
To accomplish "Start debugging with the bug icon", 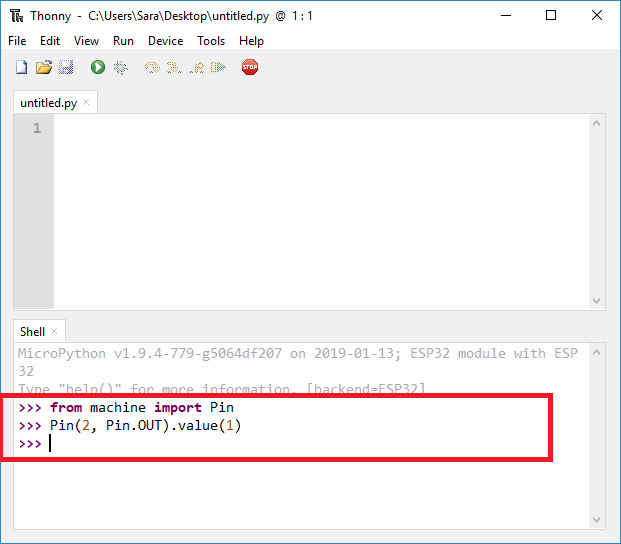I will (x=120, y=67).
